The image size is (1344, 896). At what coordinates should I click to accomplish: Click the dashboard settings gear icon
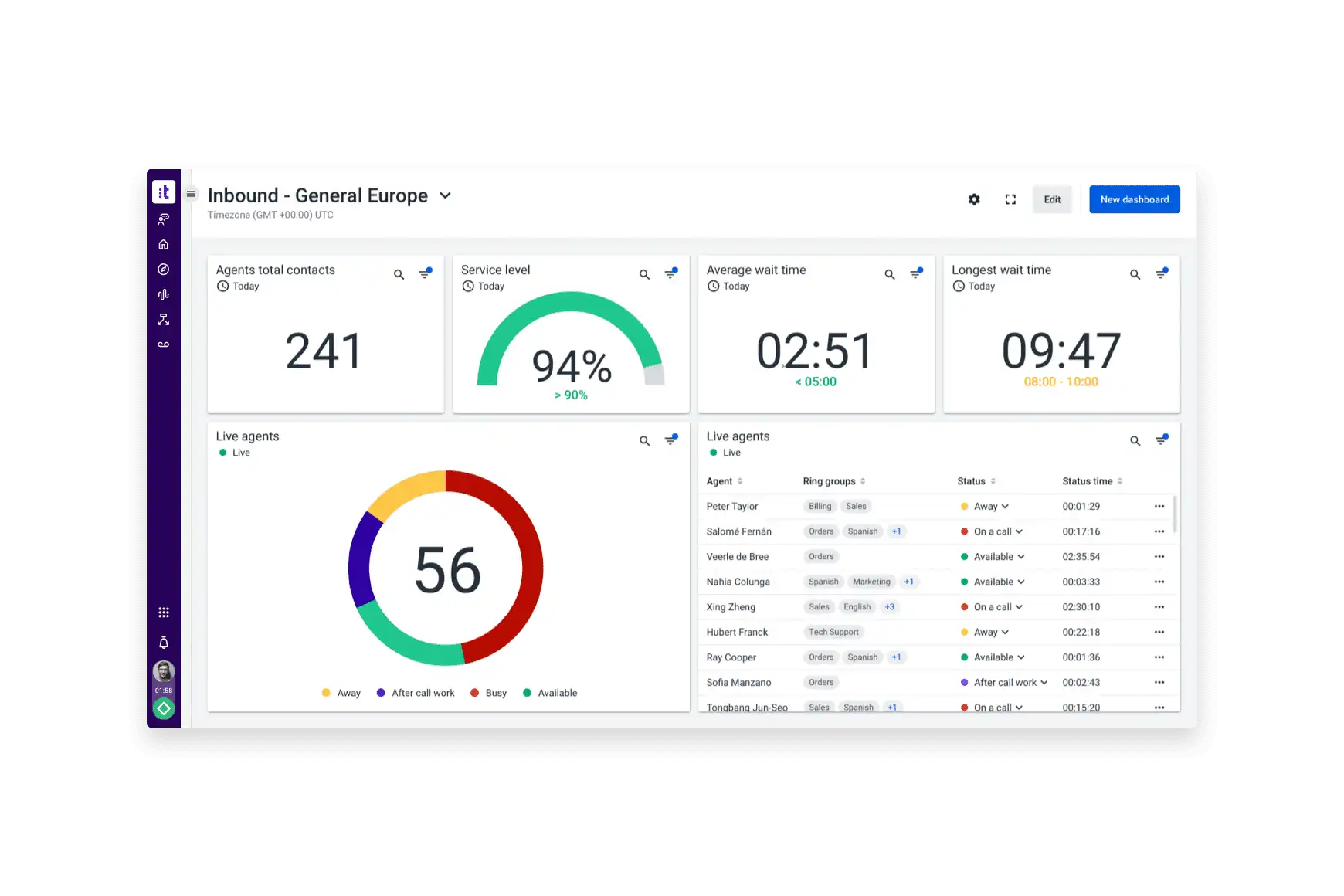(x=974, y=199)
